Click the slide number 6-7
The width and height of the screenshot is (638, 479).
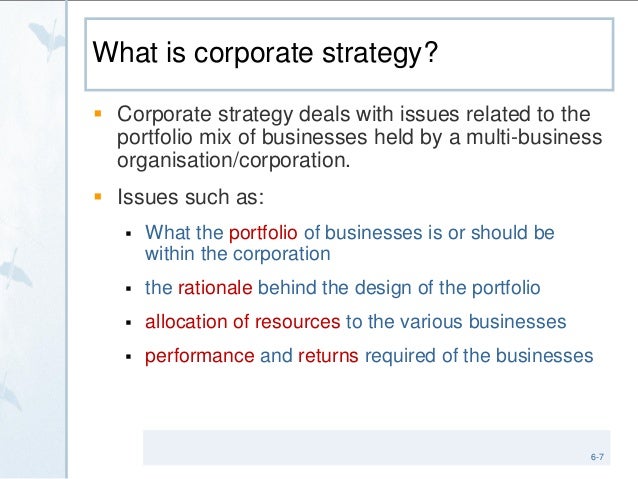[x=597, y=457]
